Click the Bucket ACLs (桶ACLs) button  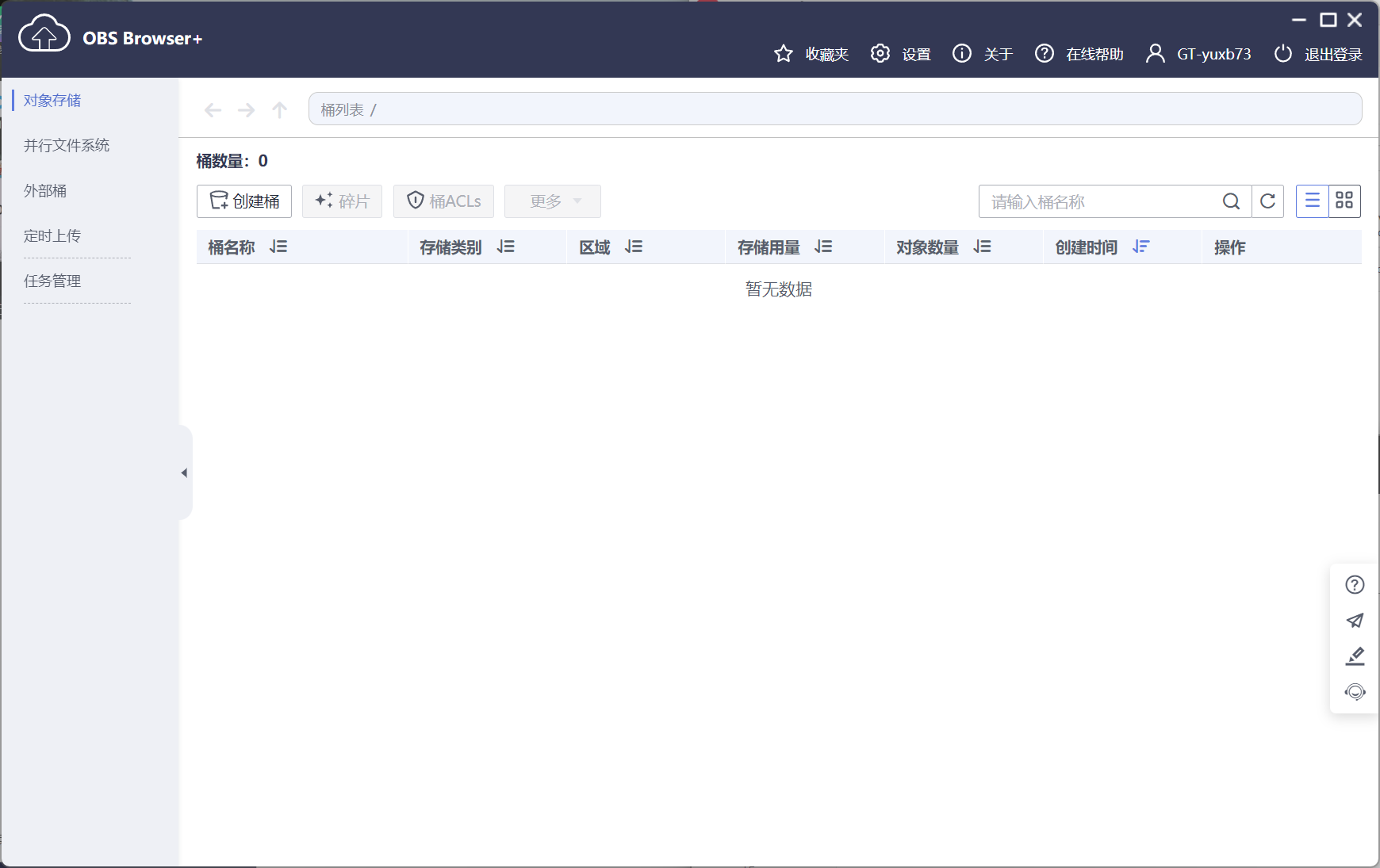[x=443, y=201]
